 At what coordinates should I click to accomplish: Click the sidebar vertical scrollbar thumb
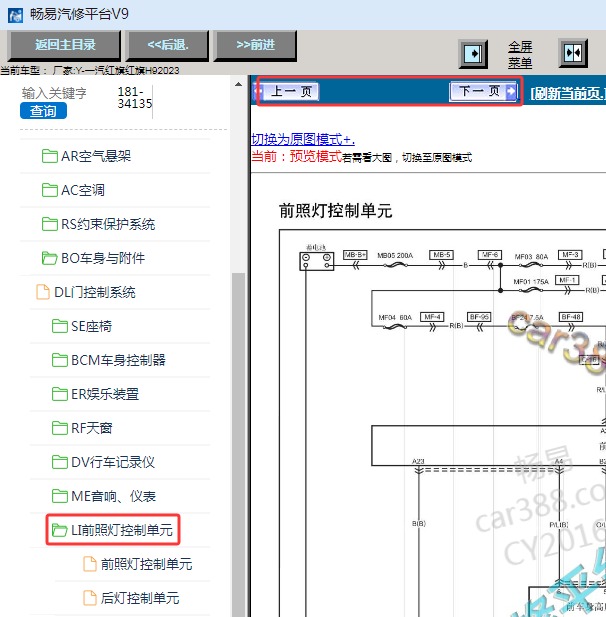click(238, 445)
